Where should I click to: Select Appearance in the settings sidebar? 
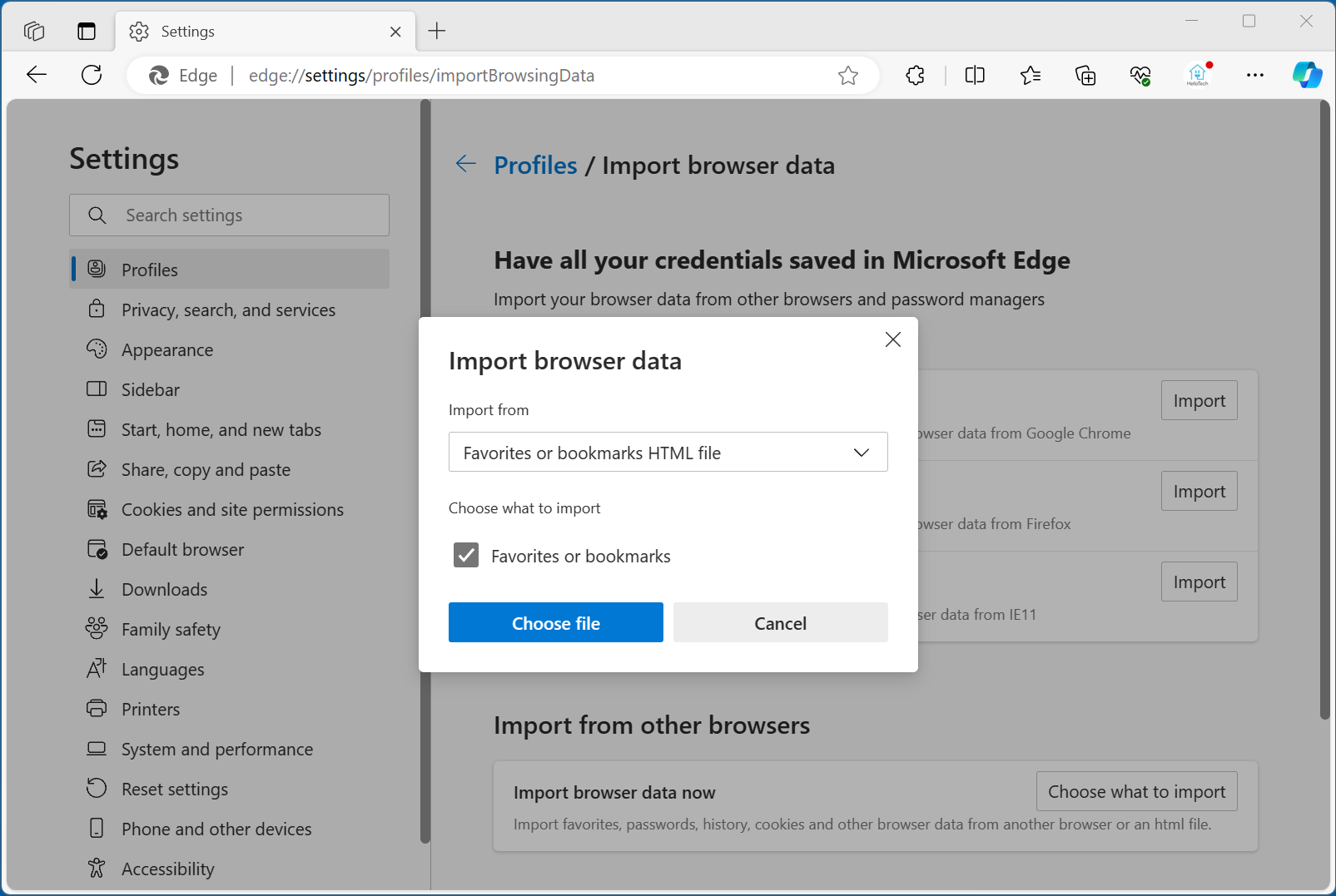(x=168, y=349)
